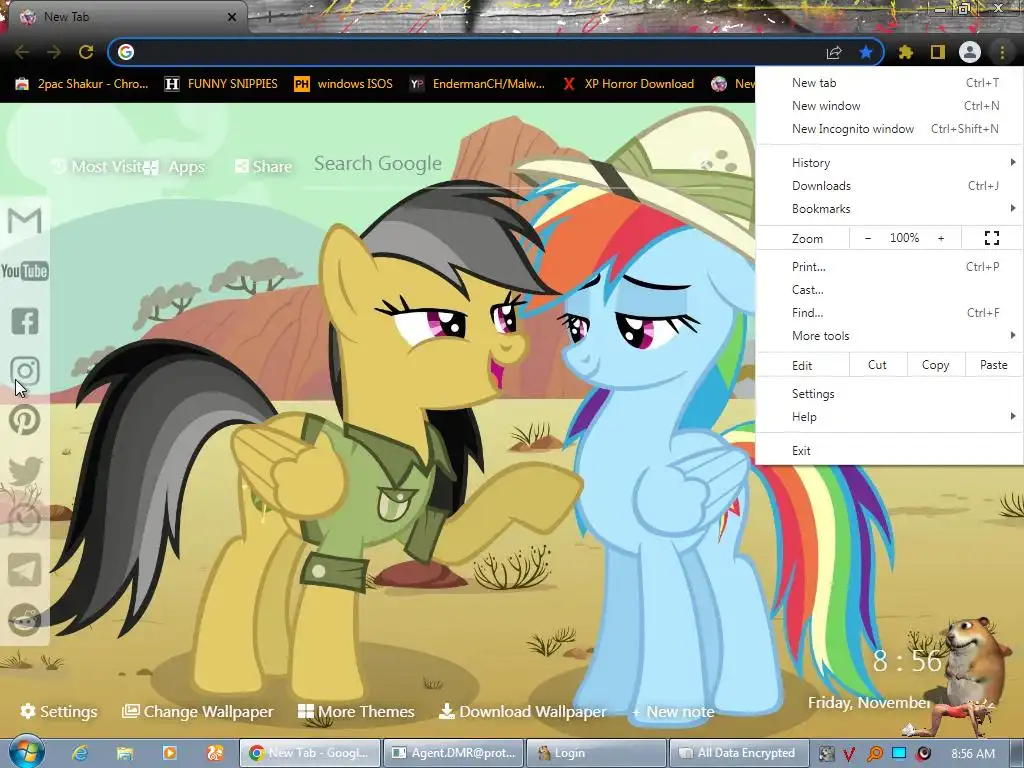This screenshot has height=768, width=1024.
Task: Open the Windows Start orb
Action: pos(26,752)
